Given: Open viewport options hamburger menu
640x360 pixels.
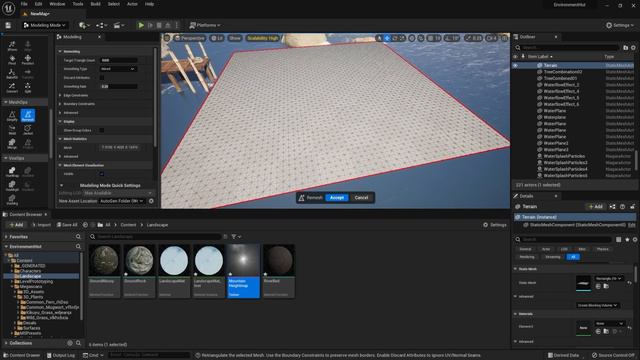Looking at the screenshot, I should 167,38.
